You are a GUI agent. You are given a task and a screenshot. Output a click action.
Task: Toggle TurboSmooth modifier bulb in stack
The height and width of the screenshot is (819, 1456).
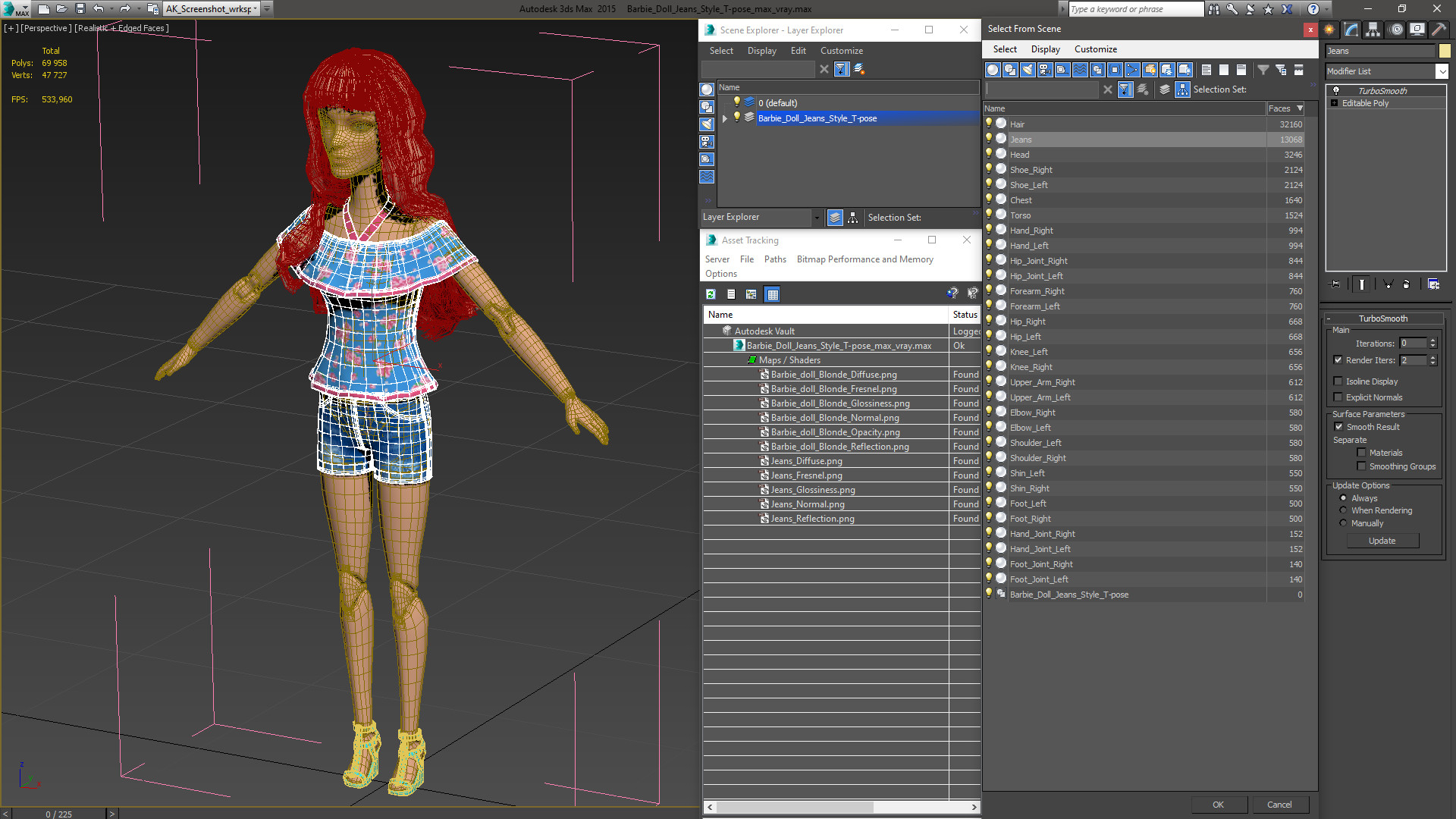(x=1336, y=90)
